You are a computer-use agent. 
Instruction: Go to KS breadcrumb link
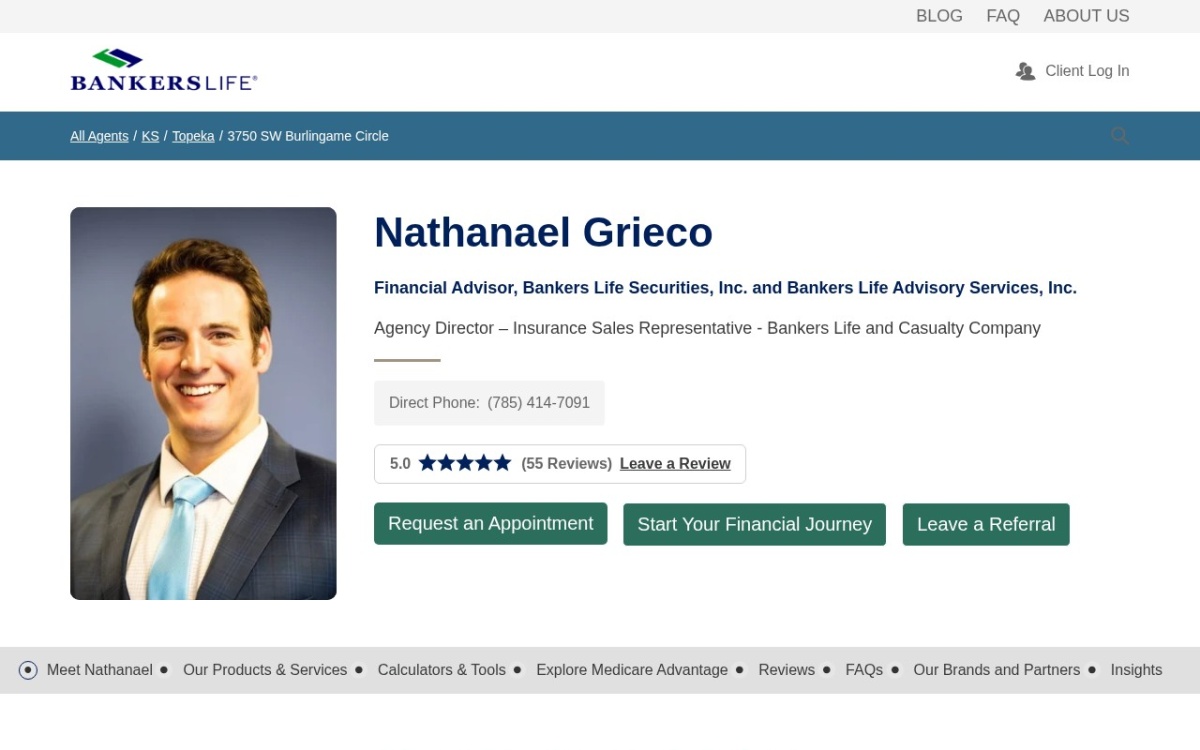tap(150, 136)
